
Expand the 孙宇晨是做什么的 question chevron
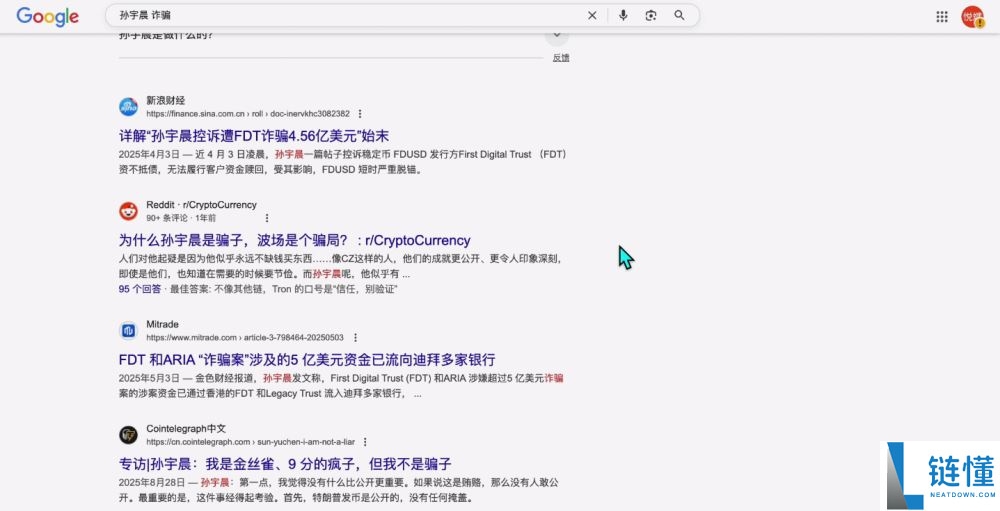tap(557, 35)
